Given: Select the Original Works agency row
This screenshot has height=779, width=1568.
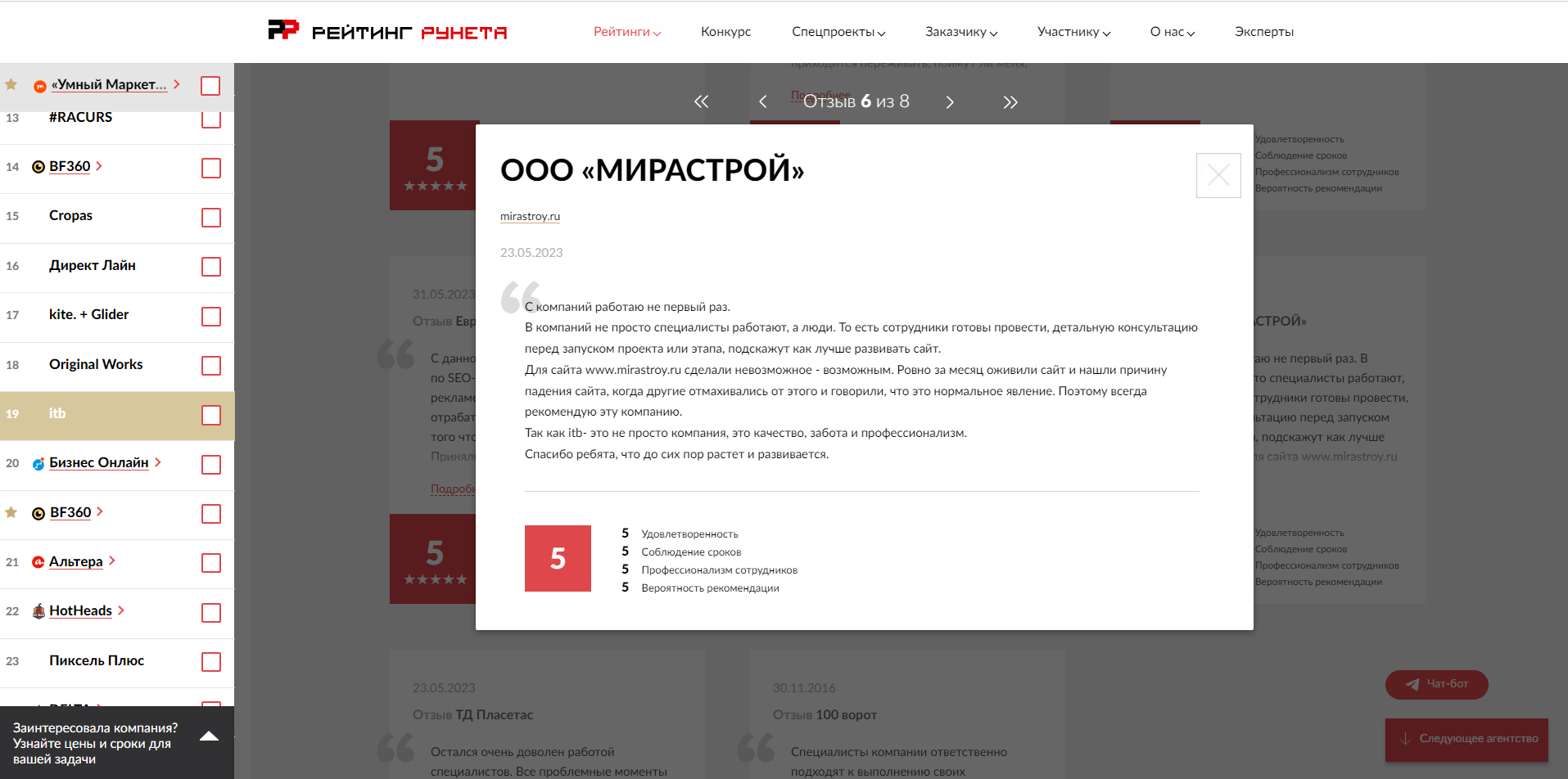Looking at the screenshot, I should 117,366.
